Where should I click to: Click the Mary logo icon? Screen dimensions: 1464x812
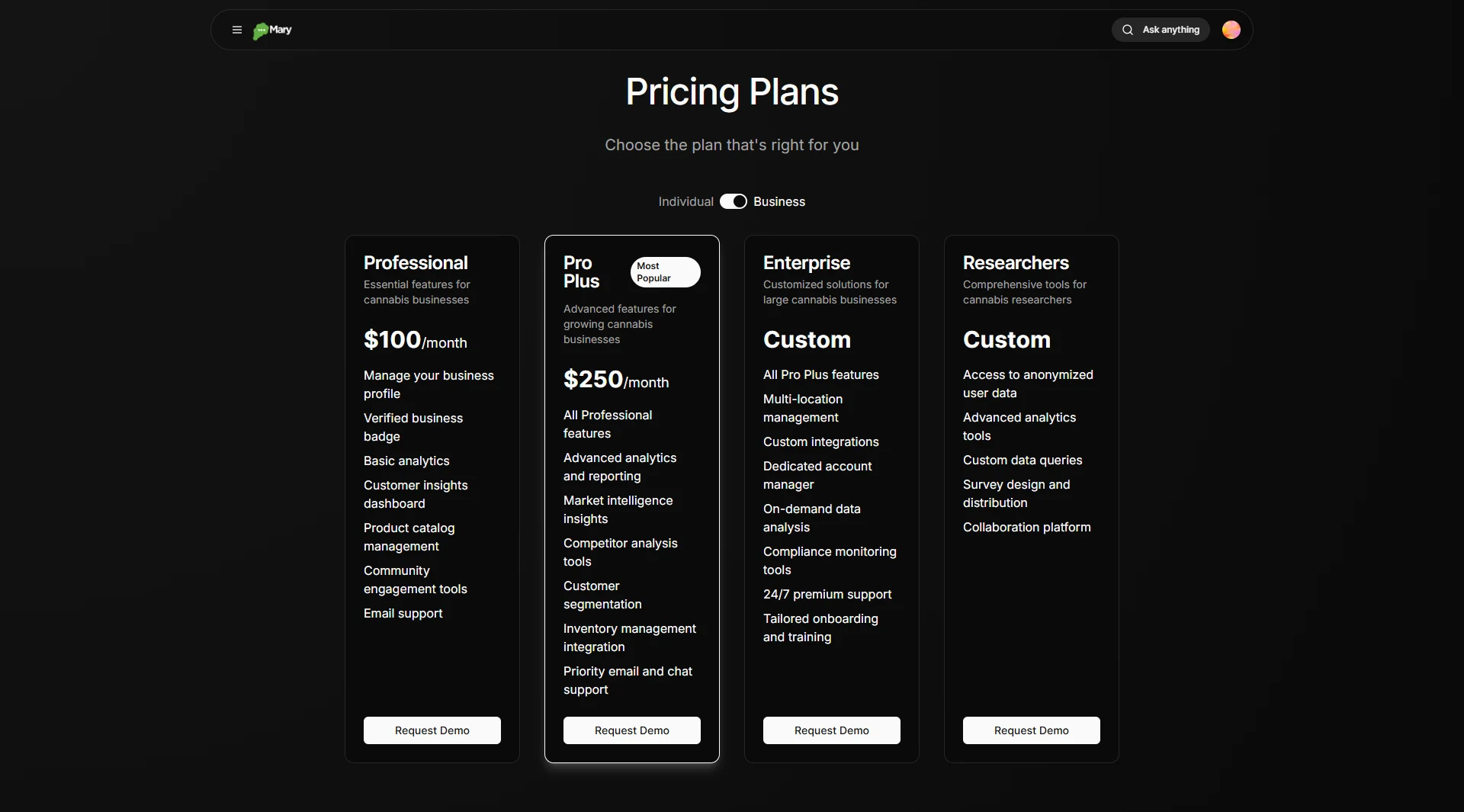coord(261,30)
